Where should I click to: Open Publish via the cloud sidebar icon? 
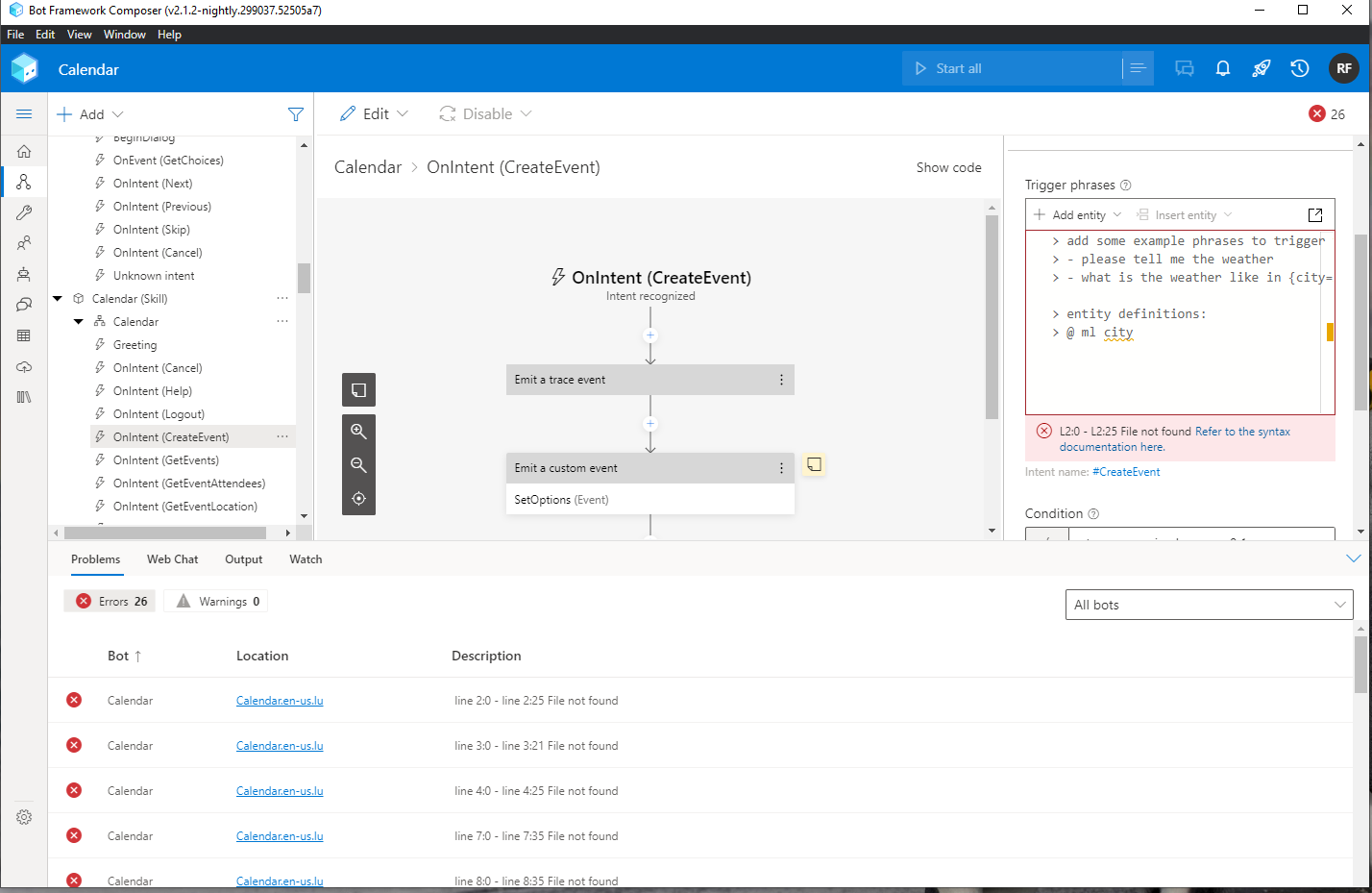(24, 365)
